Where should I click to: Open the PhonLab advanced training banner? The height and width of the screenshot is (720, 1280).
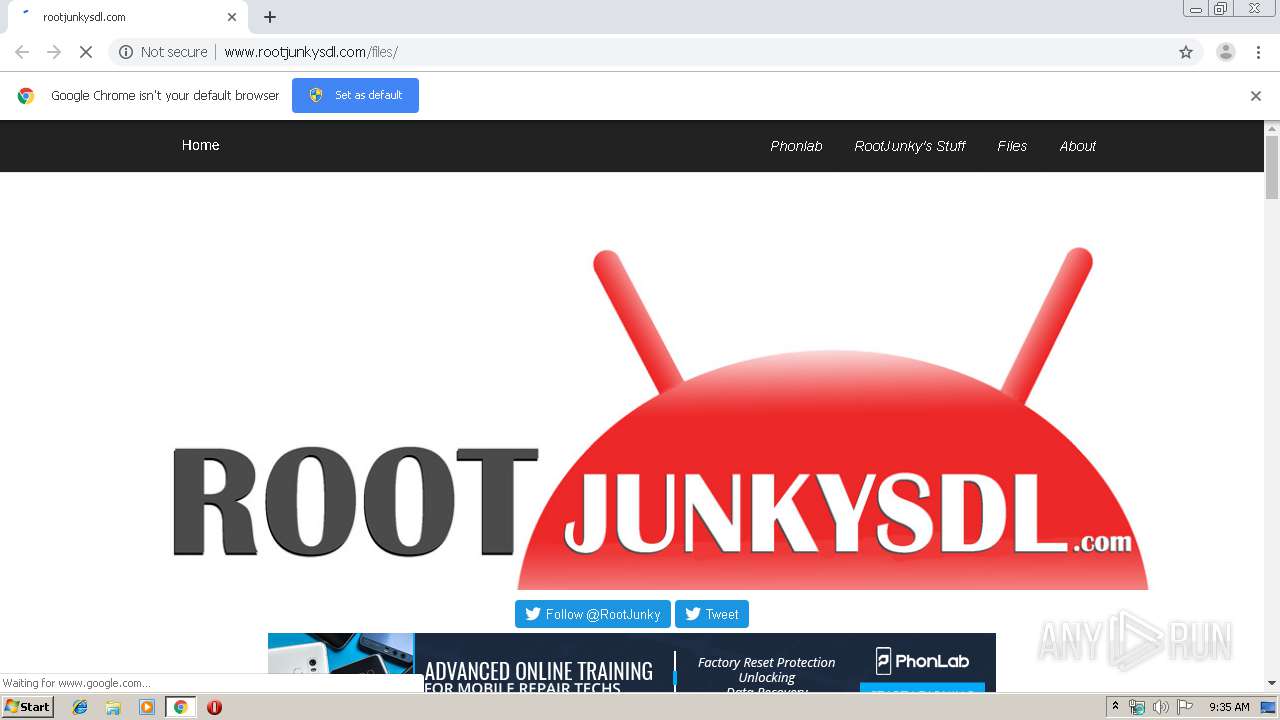(632, 662)
